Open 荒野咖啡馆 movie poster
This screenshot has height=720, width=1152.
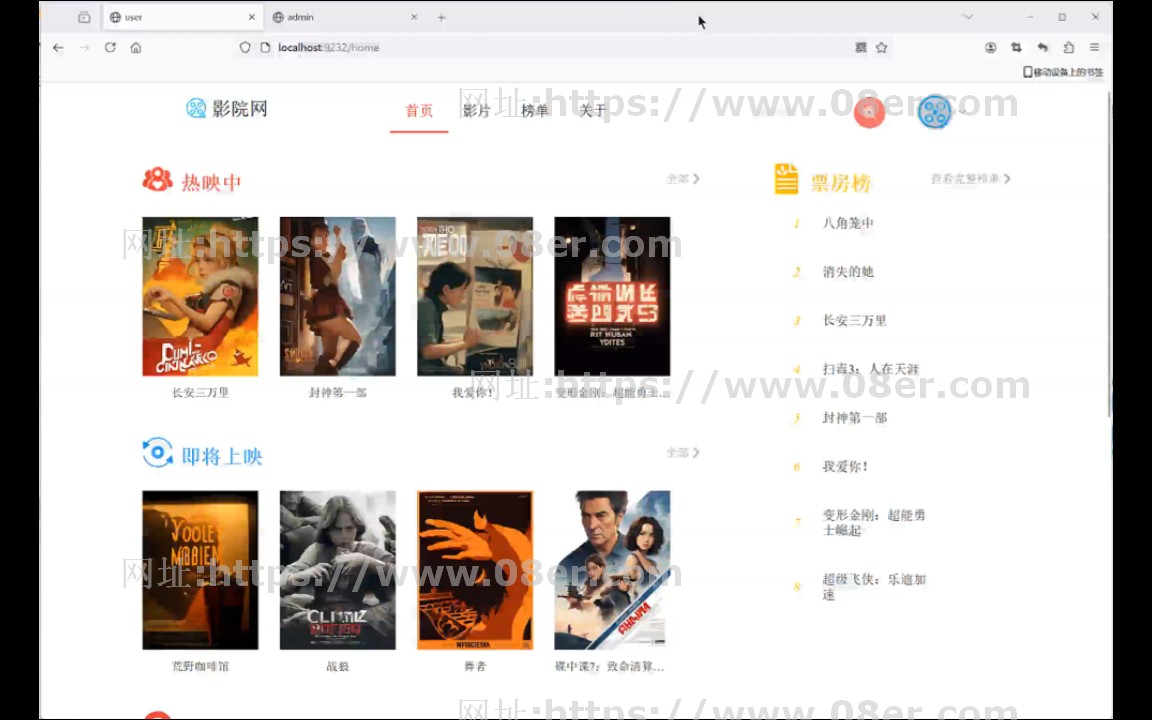coord(200,570)
